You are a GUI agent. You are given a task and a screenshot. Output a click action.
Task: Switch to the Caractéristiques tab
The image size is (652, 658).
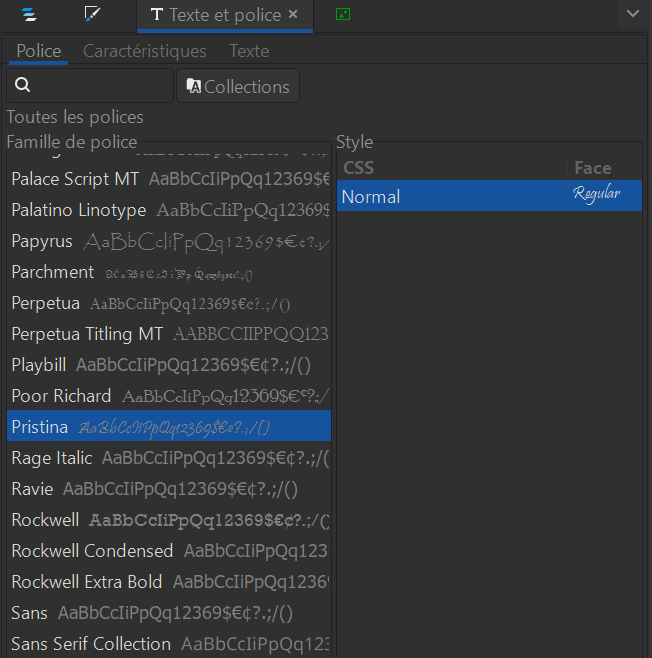coord(144,51)
